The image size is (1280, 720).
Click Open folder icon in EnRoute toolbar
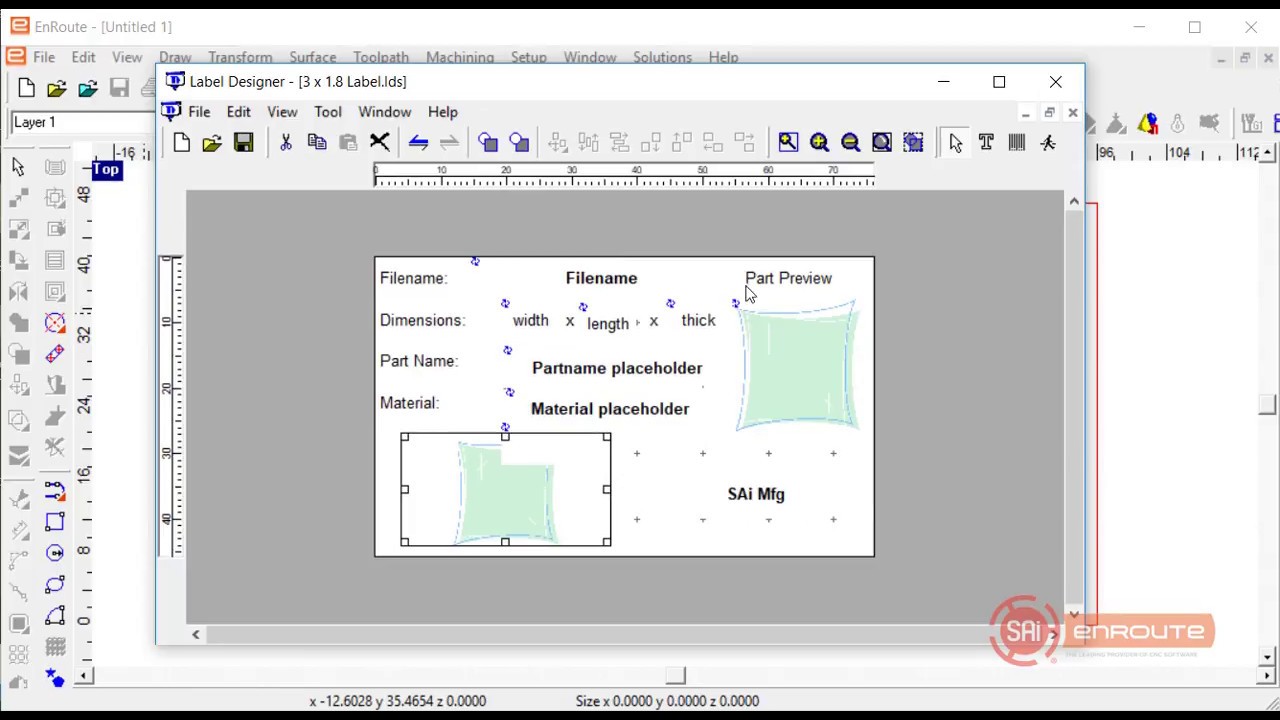[x=57, y=89]
